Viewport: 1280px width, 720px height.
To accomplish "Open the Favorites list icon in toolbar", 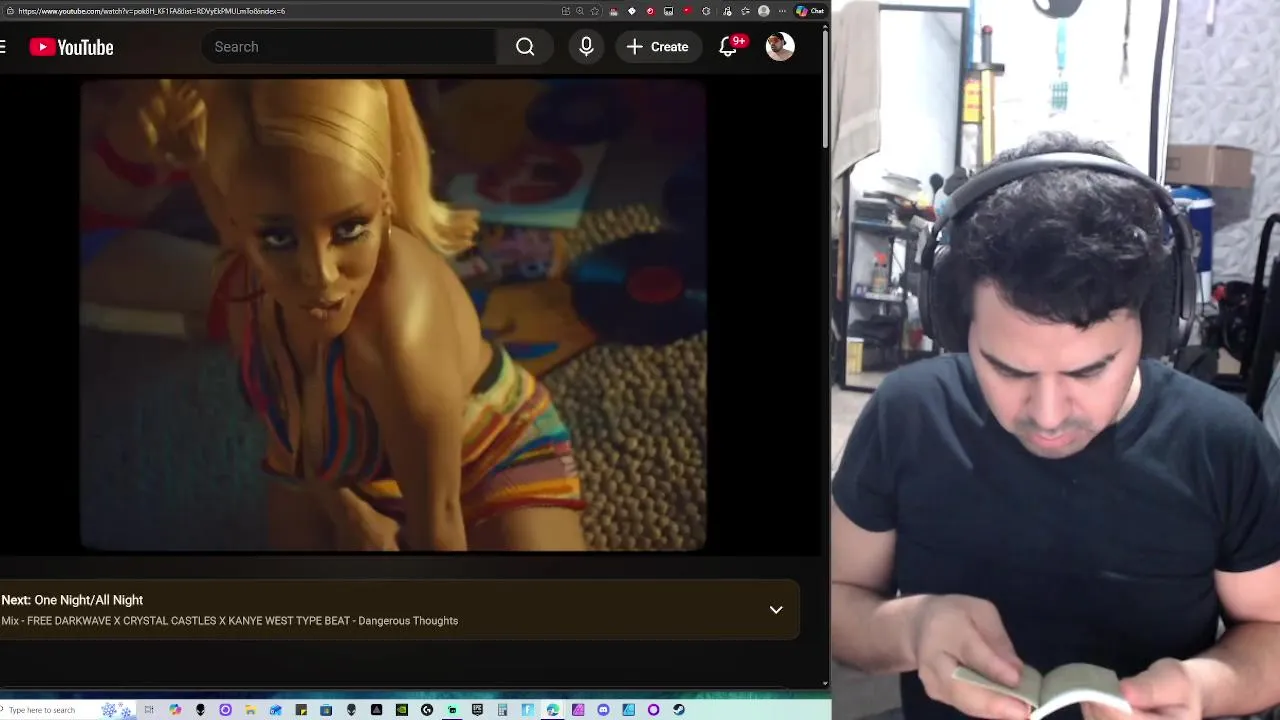I will [x=745, y=11].
